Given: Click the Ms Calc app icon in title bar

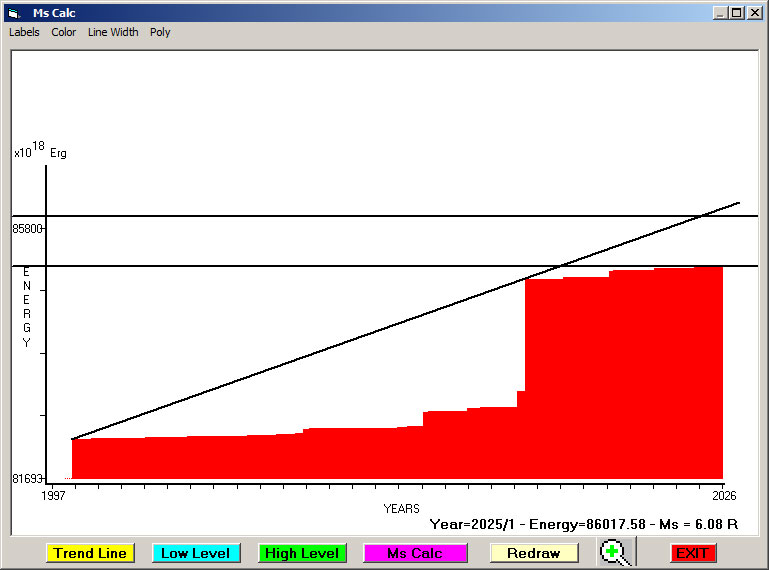Looking at the screenshot, I should (x=13, y=13).
